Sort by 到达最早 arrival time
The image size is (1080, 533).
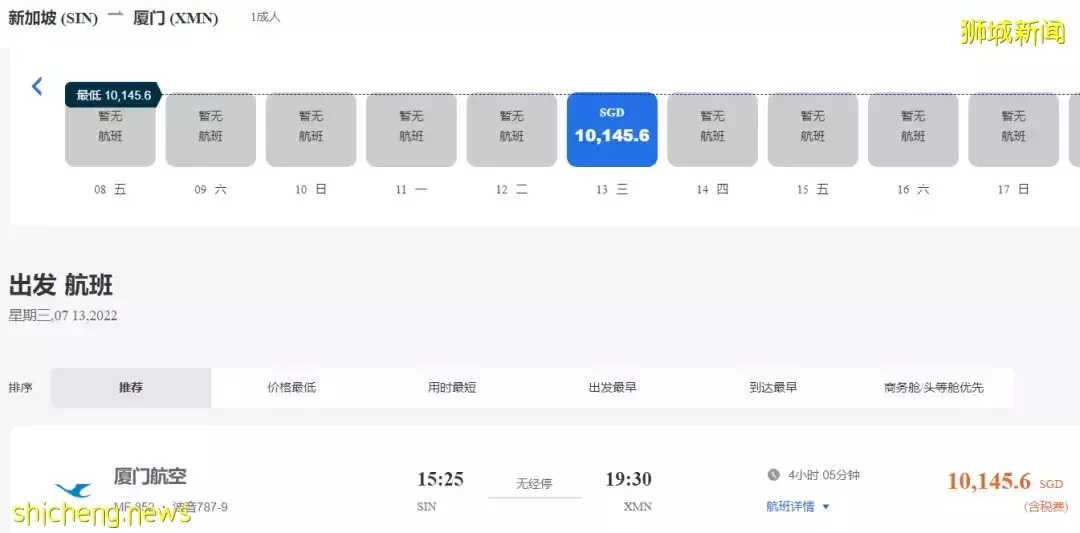(x=773, y=388)
